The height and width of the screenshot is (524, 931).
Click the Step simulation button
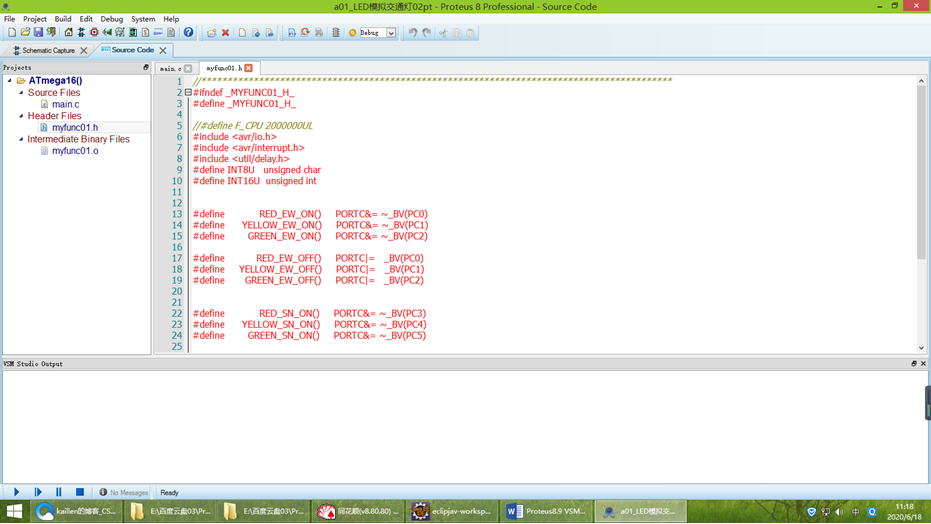pos(38,492)
